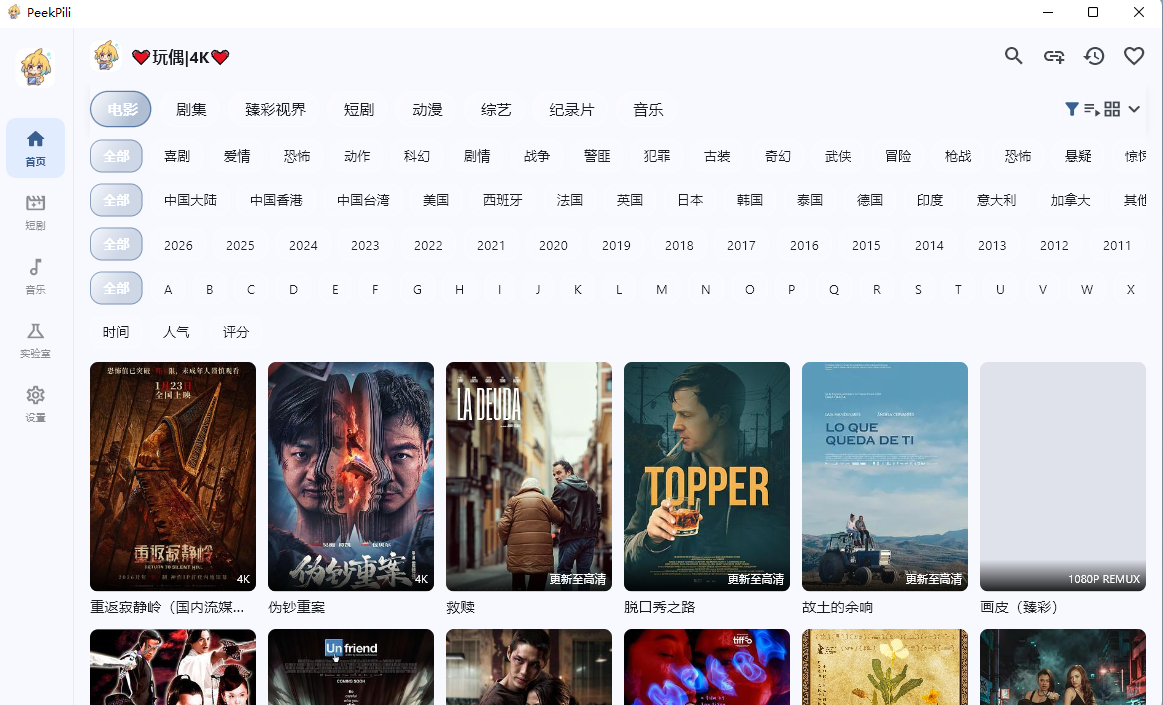Open the Topper 脱口秀之路 poster
Viewport: 1163px width, 705px height.
point(707,476)
